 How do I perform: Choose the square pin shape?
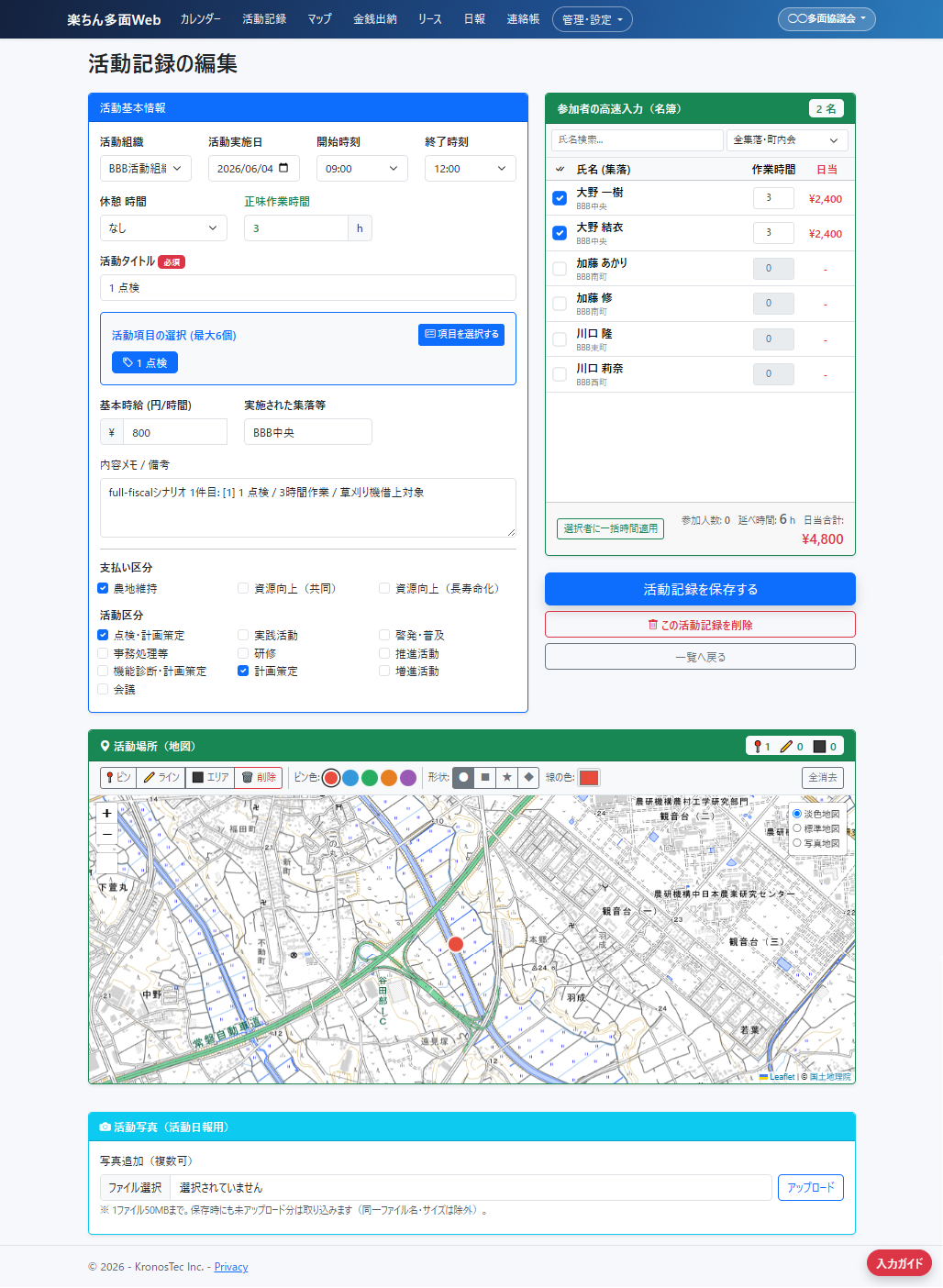tap(485, 777)
